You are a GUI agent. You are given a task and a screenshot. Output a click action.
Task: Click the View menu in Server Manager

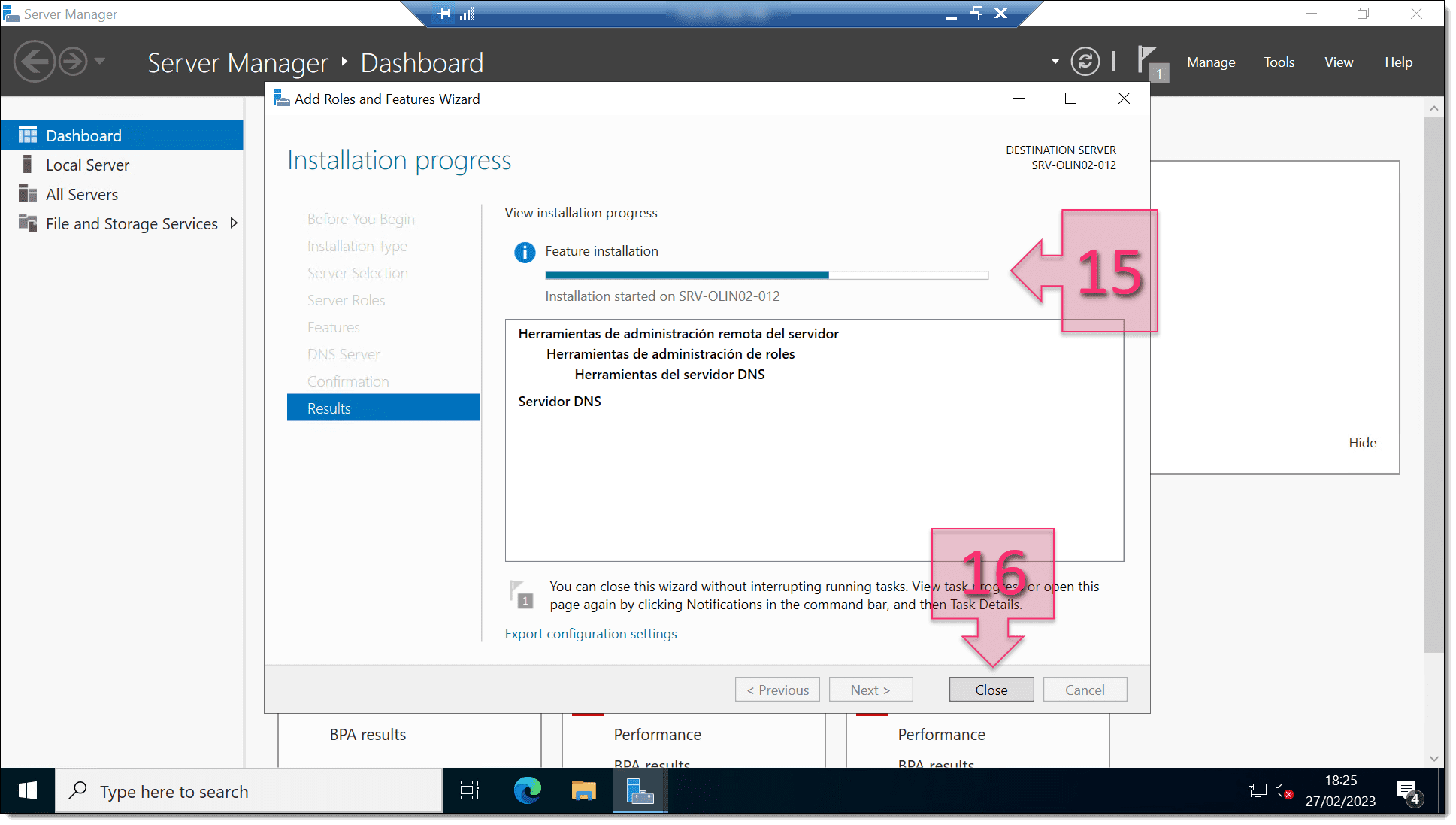tap(1339, 61)
